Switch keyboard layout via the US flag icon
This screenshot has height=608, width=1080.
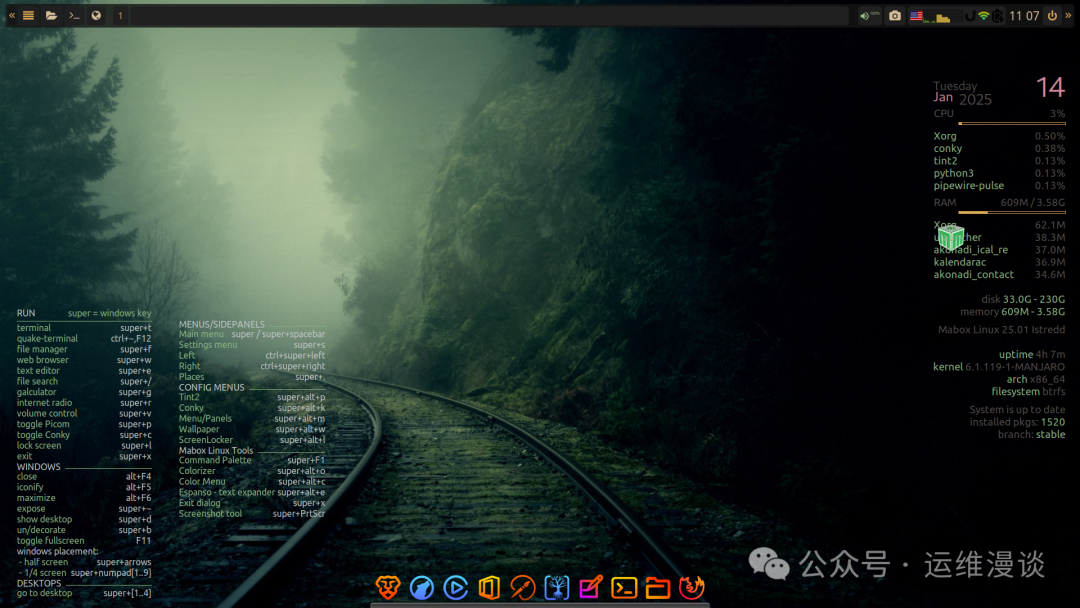pyautogui.click(x=916, y=15)
